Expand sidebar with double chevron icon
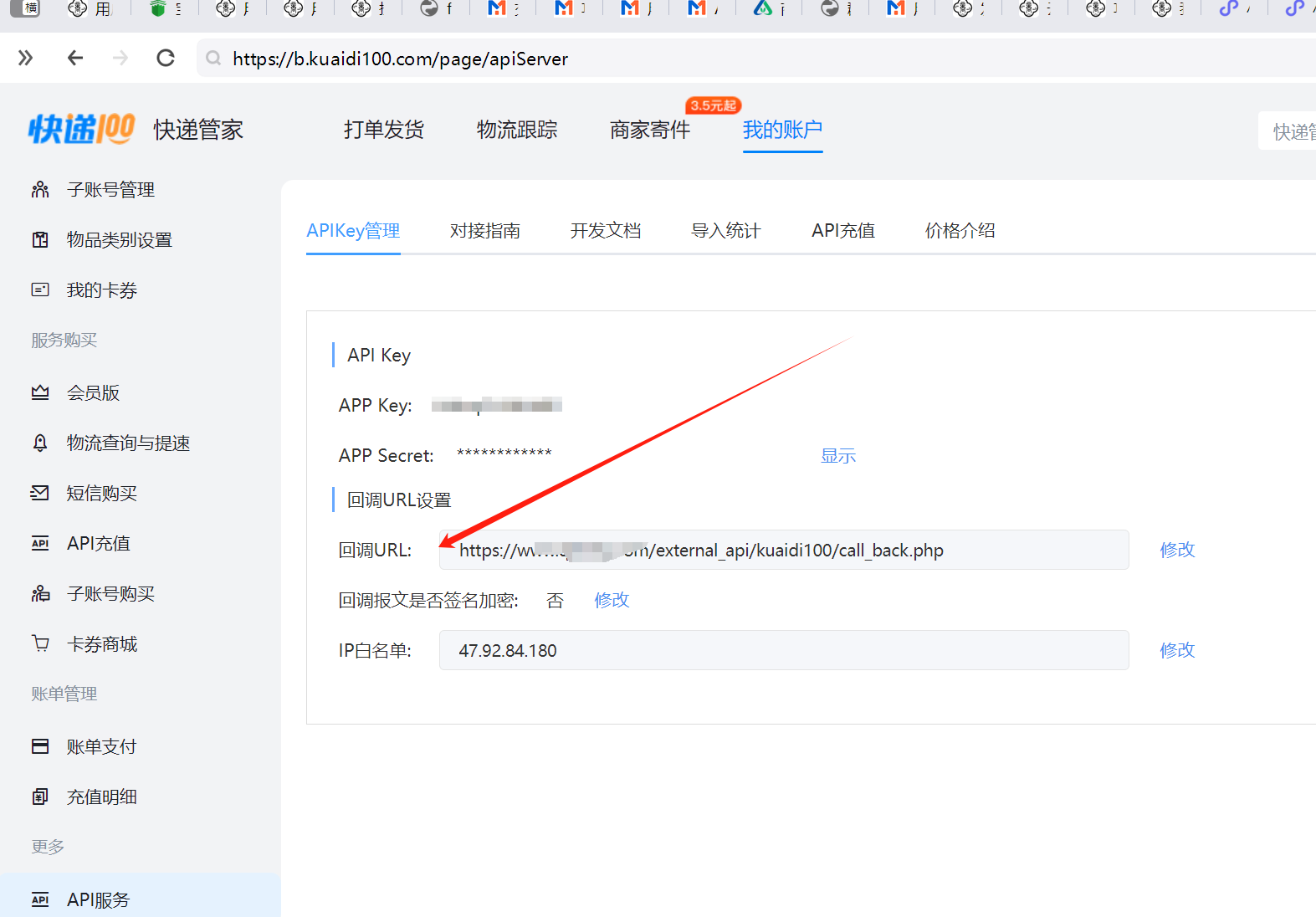This screenshot has height=917, width=1316. point(26,58)
